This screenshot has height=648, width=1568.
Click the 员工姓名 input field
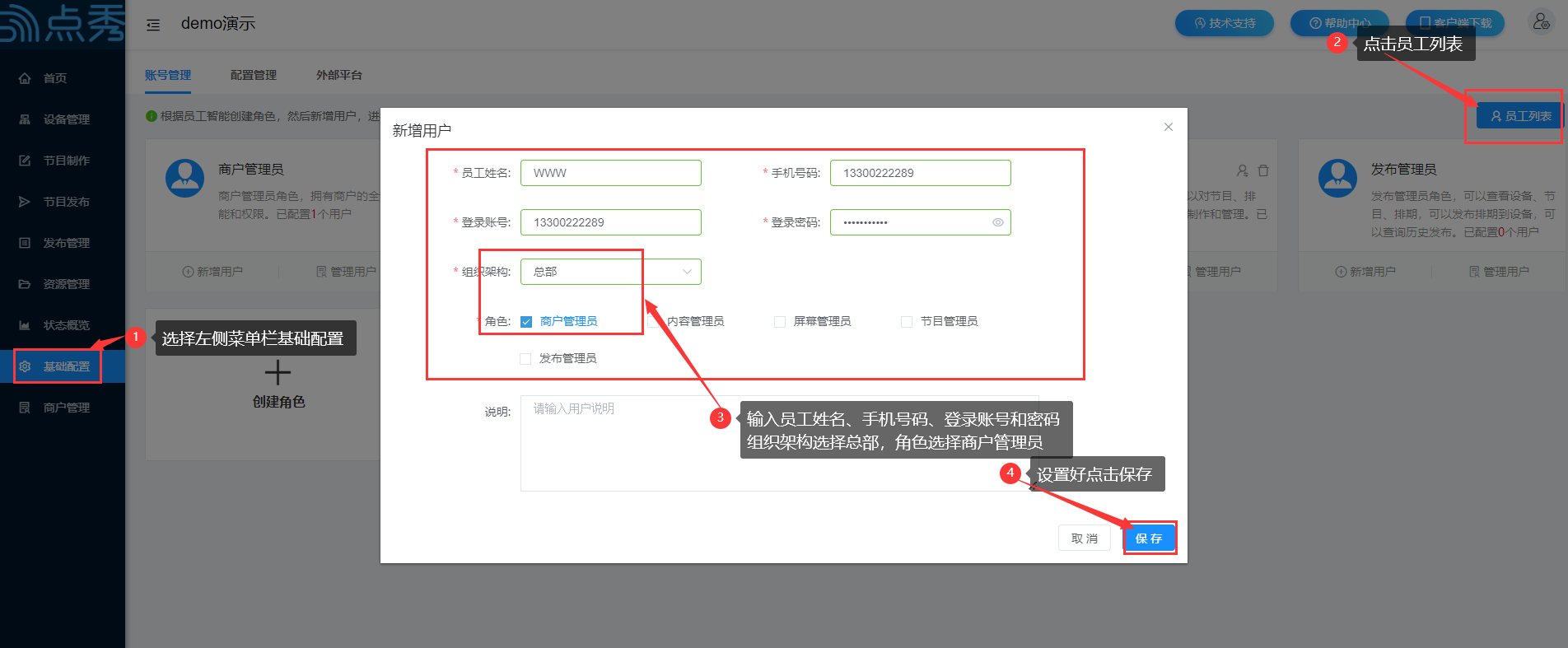pyautogui.click(x=611, y=173)
